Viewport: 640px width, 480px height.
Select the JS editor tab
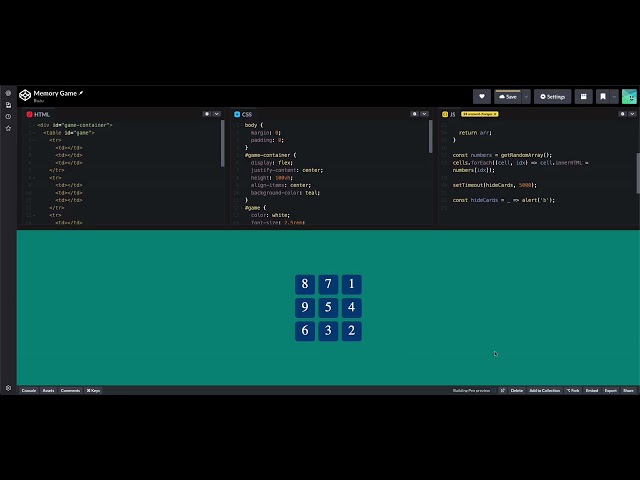click(x=449, y=114)
